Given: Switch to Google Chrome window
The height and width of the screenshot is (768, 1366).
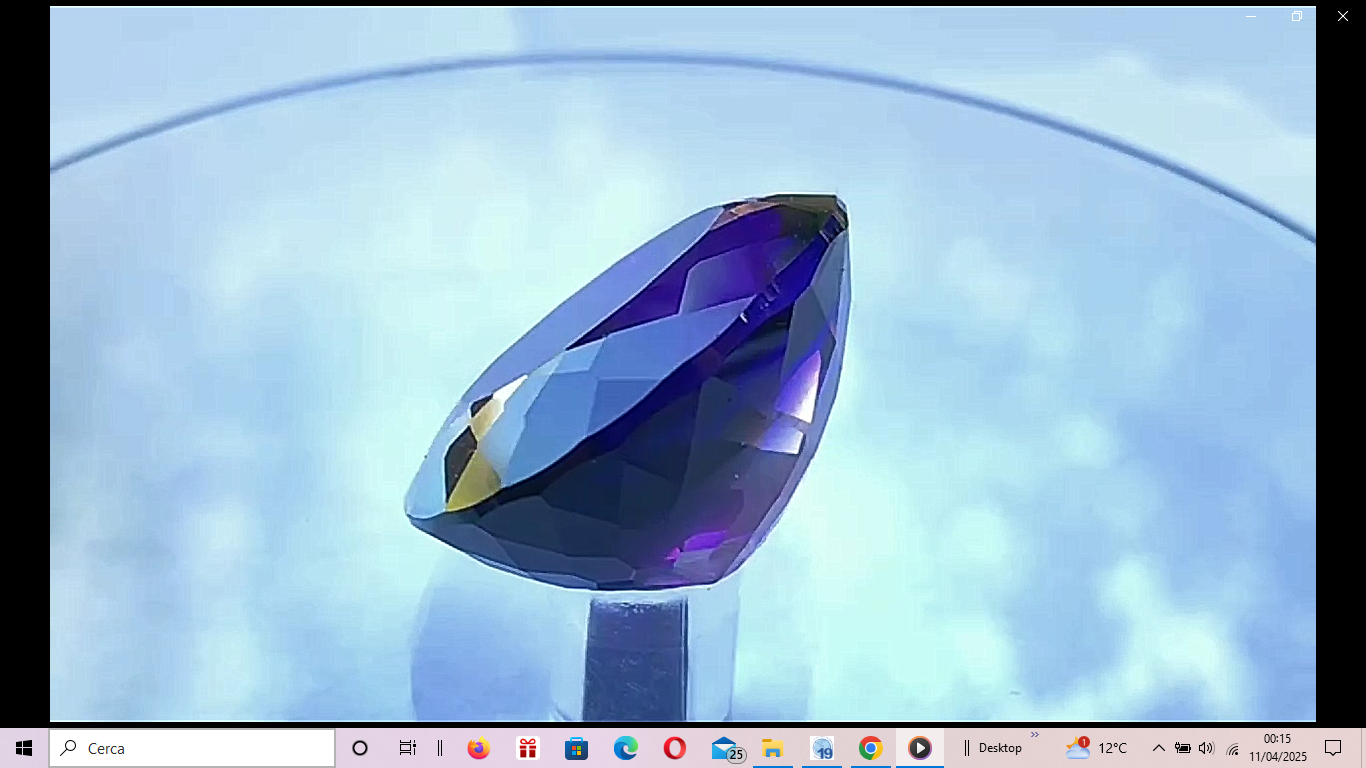Looking at the screenshot, I should tap(870, 748).
